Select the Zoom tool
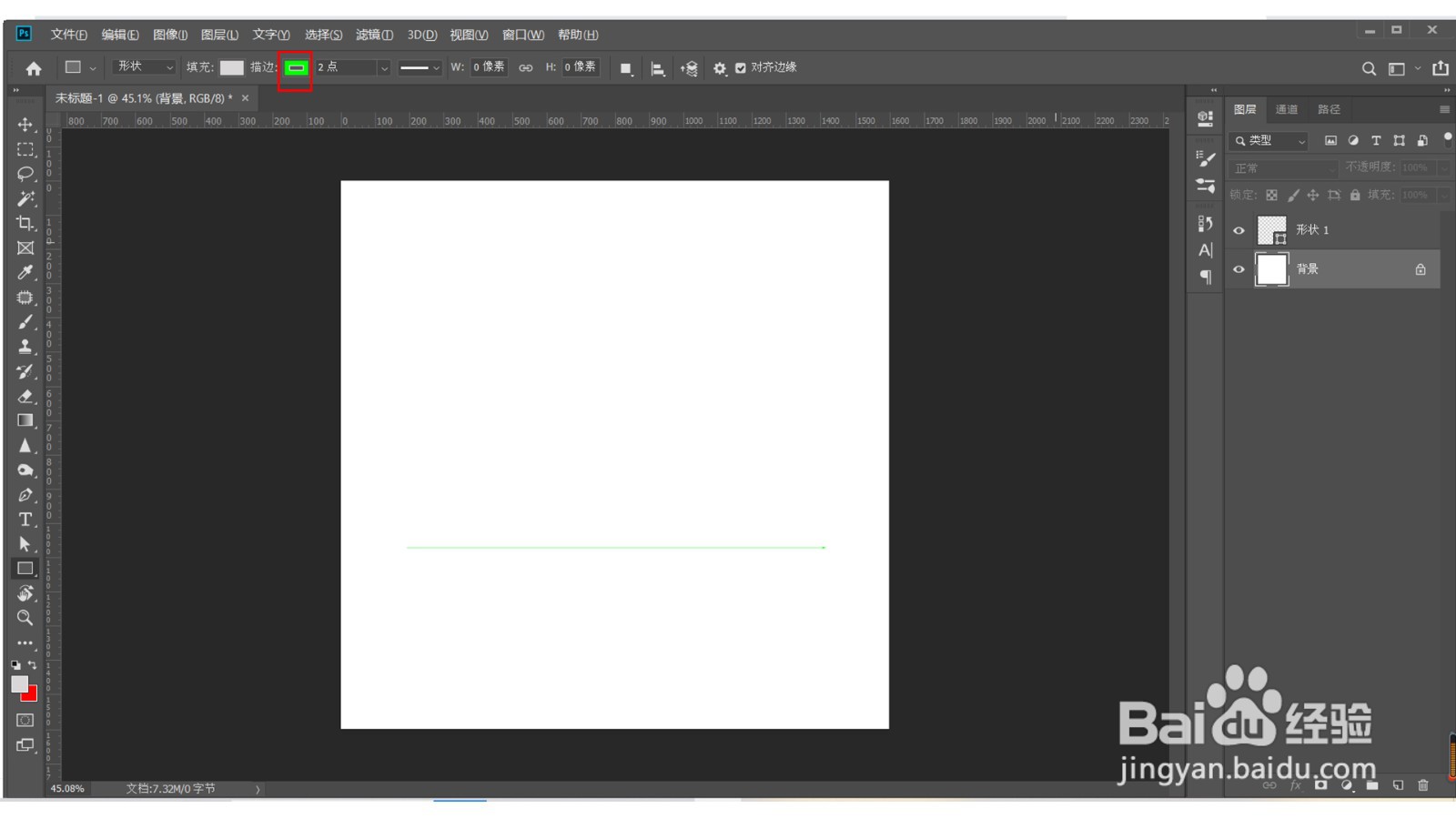Viewport: 1456px width, 819px height. pos(25,618)
